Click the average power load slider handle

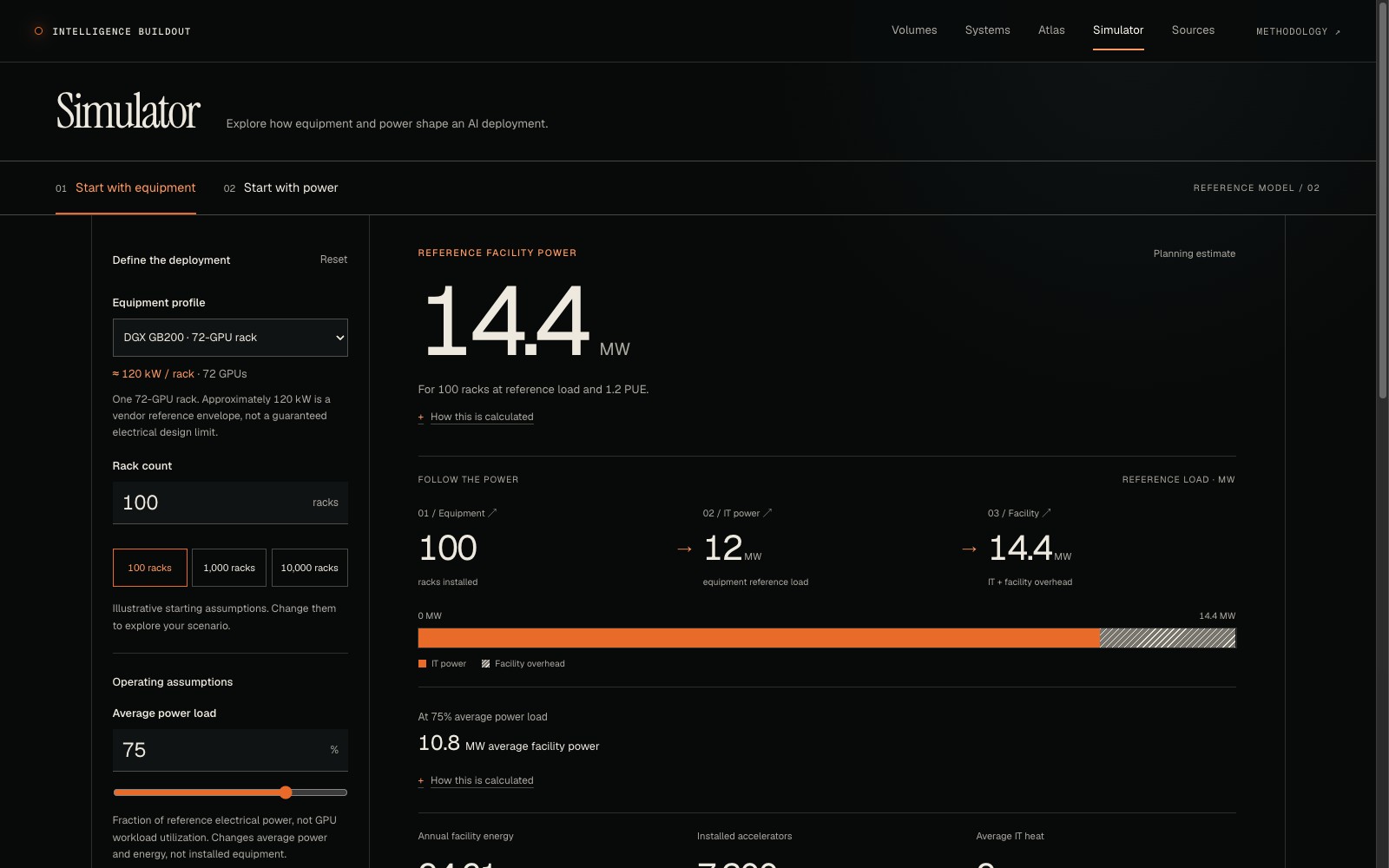286,792
